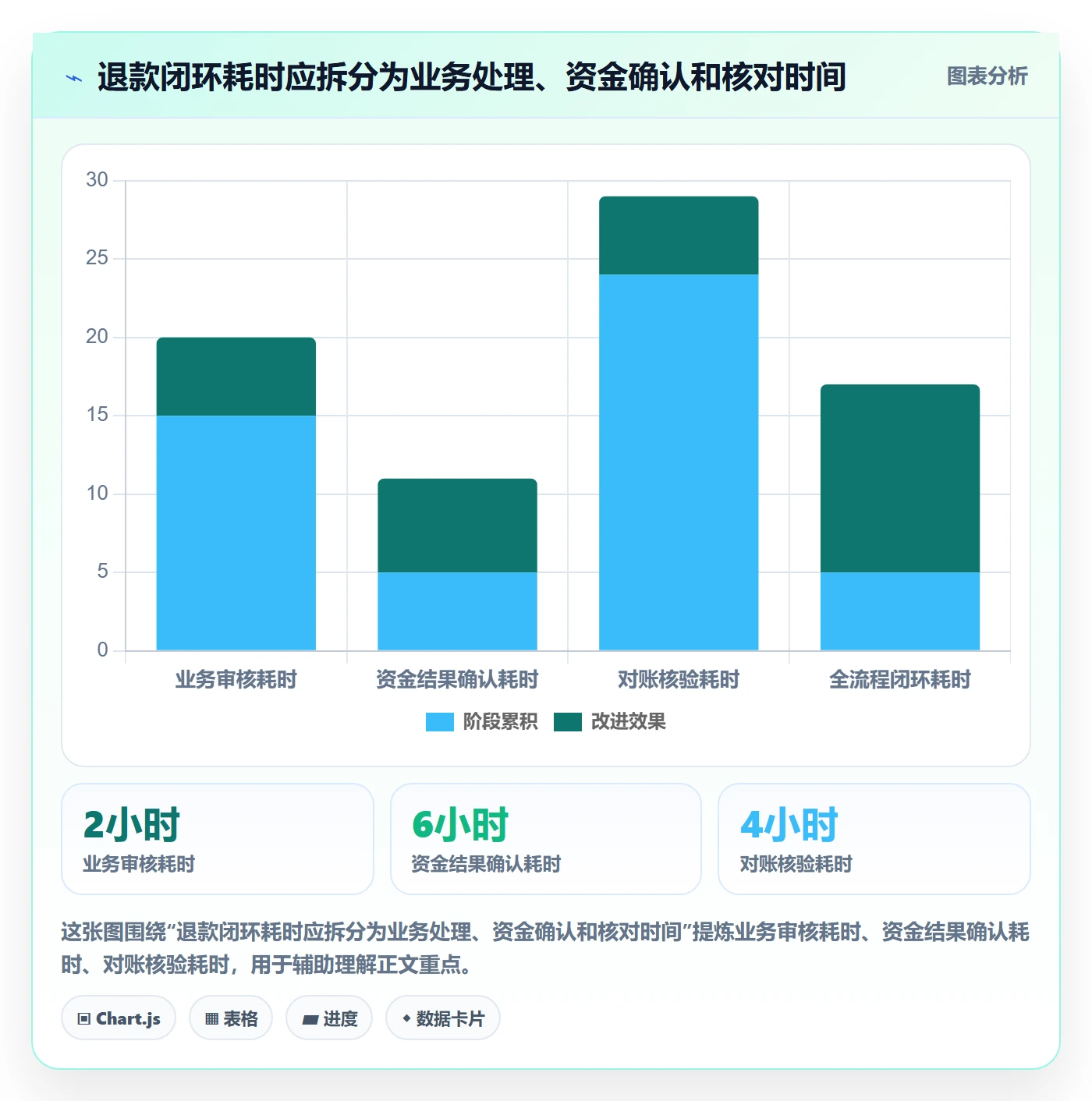1092x1101 pixels.
Task: Click the green segment of the 资金结果确认耗时 bar
Action: point(458,526)
